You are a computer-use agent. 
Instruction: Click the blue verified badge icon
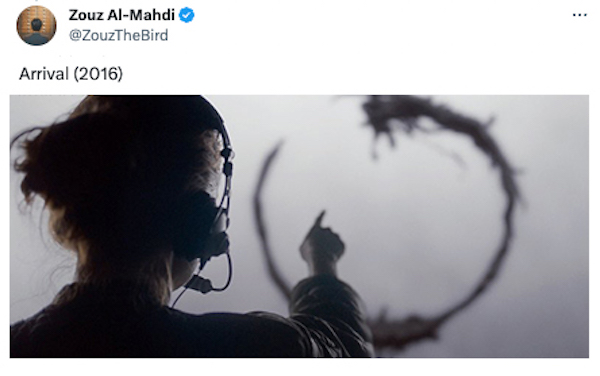pos(187,15)
